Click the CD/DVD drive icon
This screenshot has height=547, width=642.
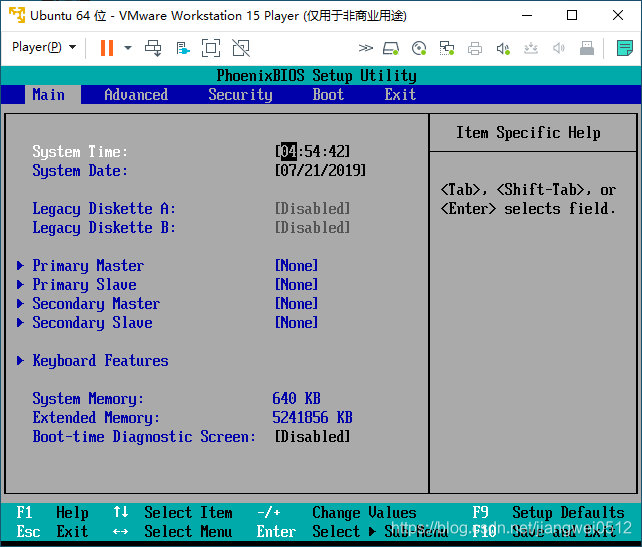tap(419, 48)
